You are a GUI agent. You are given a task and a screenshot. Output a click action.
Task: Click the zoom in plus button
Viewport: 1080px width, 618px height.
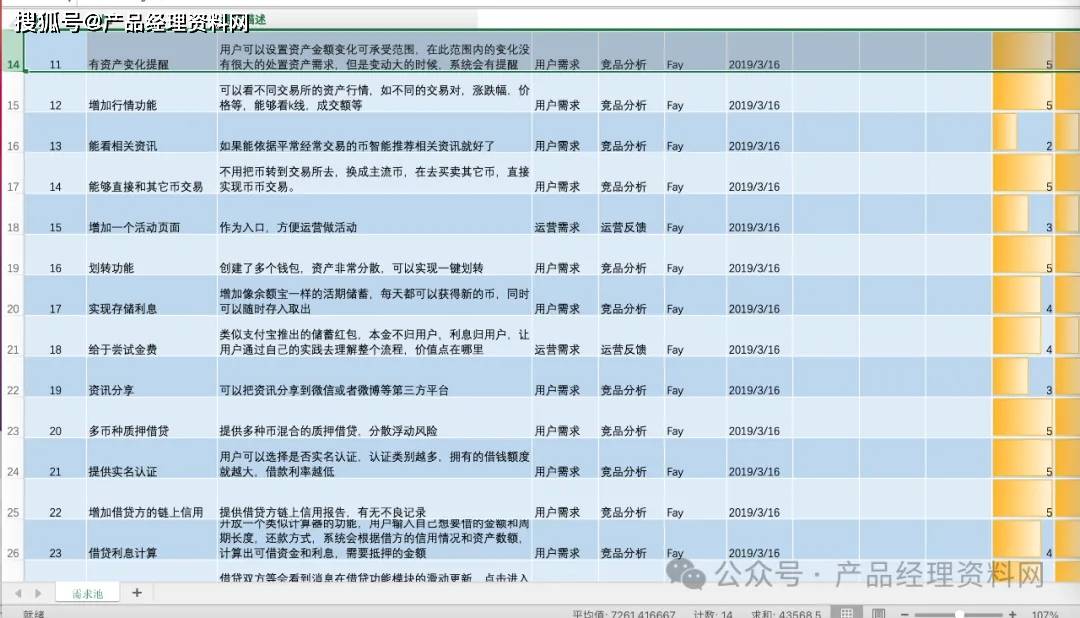coord(1012,614)
